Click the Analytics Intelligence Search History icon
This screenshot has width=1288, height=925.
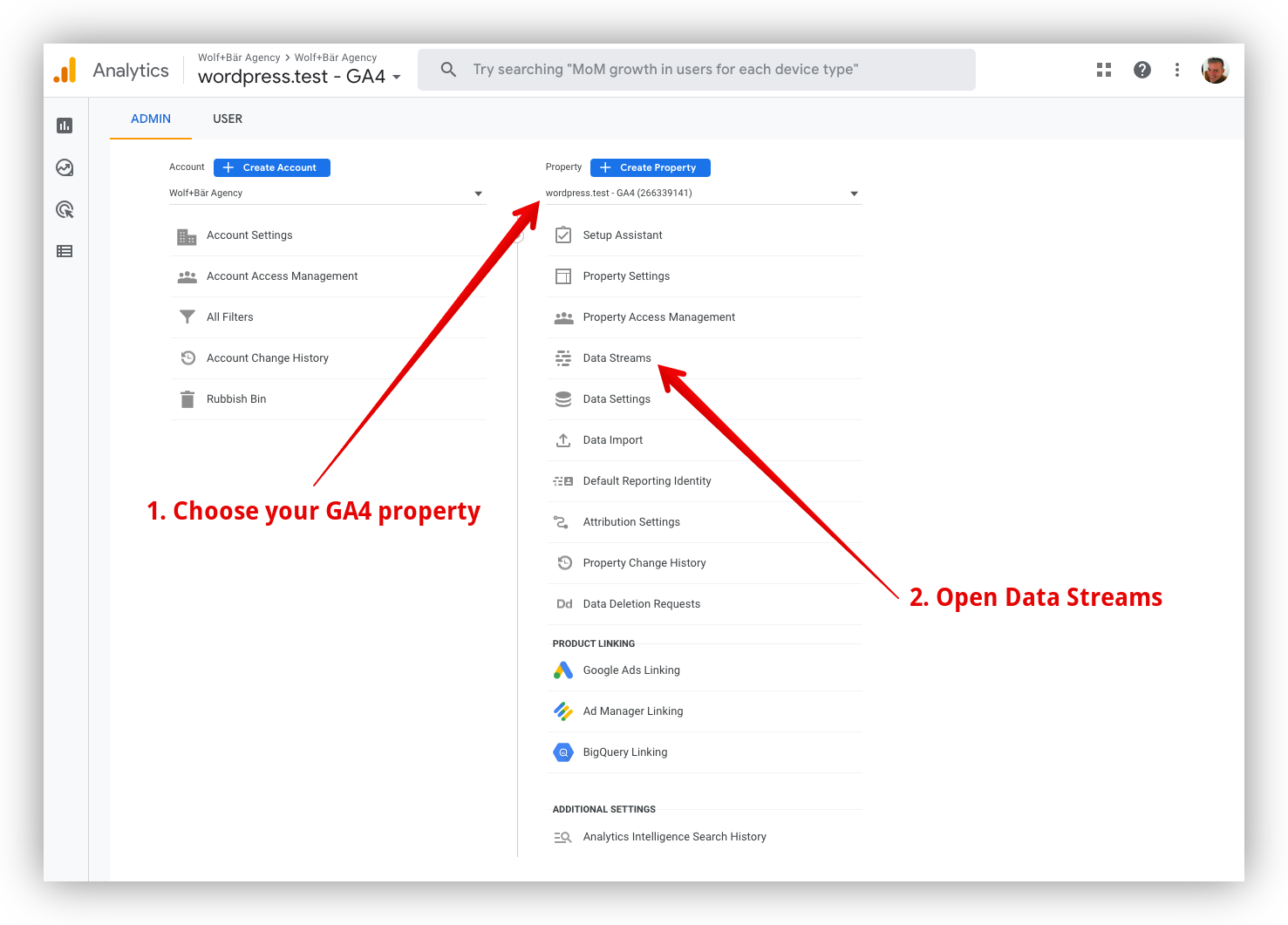coord(562,837)
